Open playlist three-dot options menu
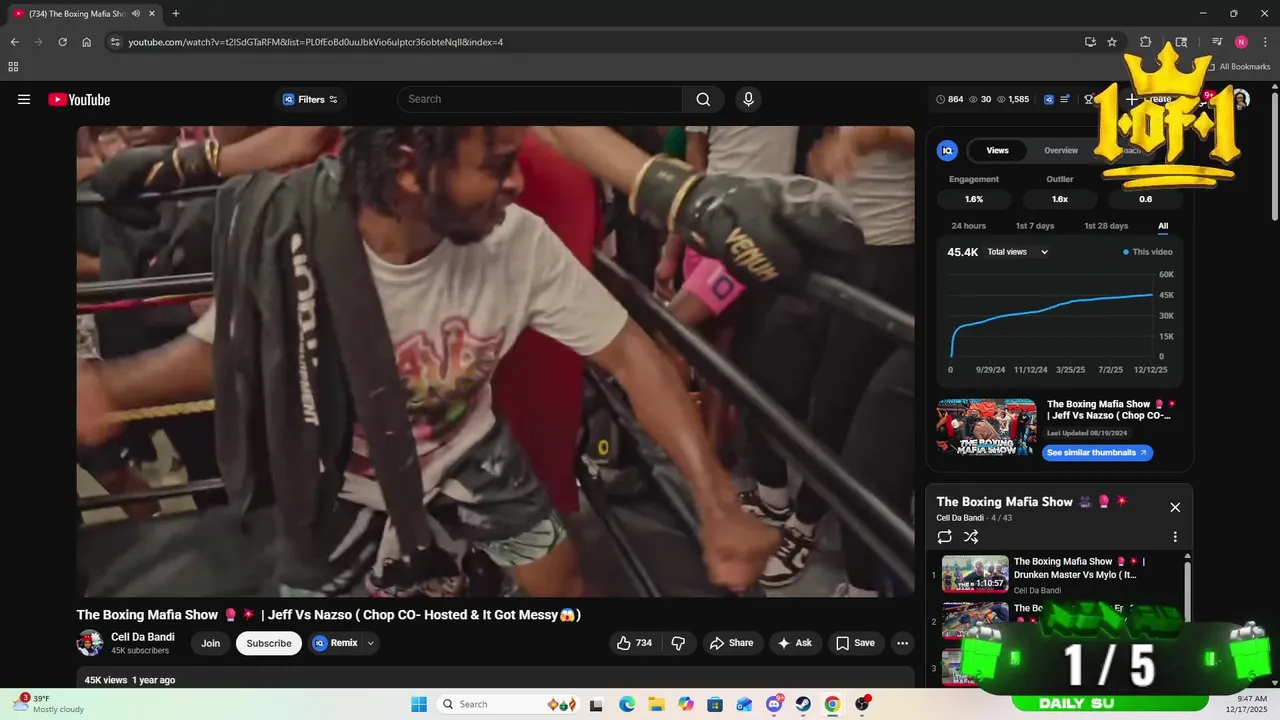Screen dimensions: 1280x720 (1175, 537)
